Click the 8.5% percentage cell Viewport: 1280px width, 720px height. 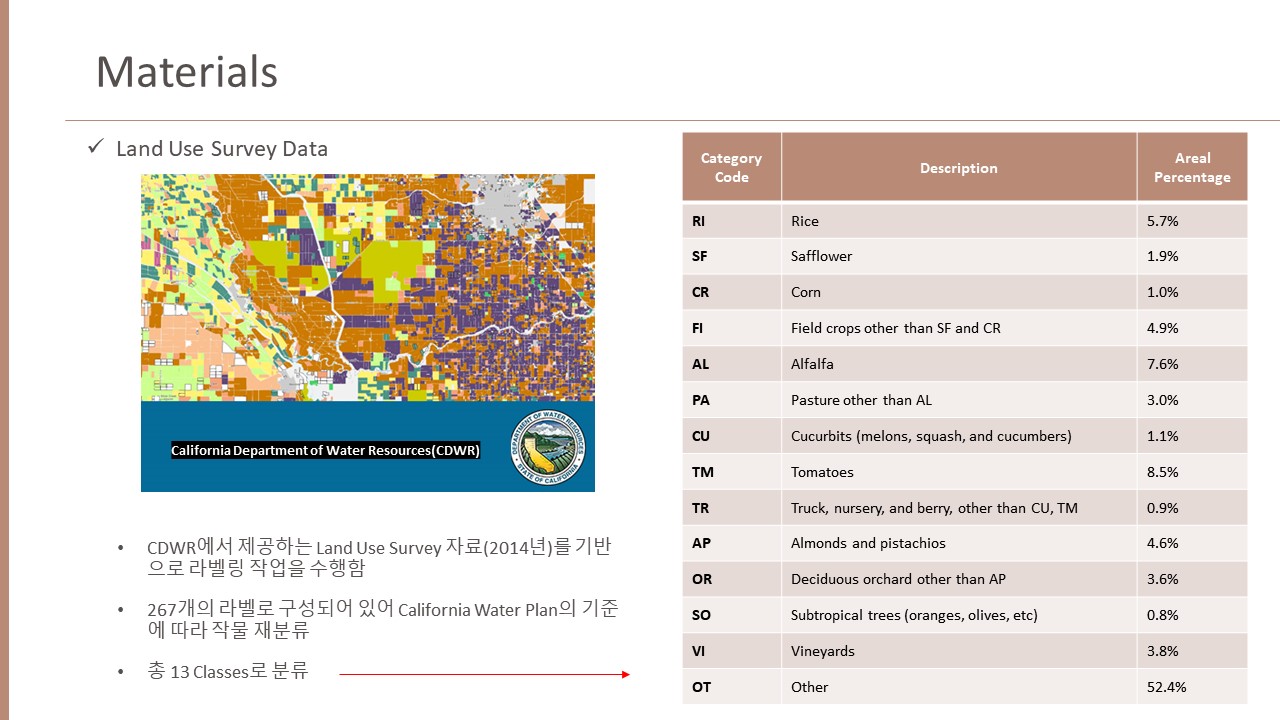click(x=1192, y=472)
